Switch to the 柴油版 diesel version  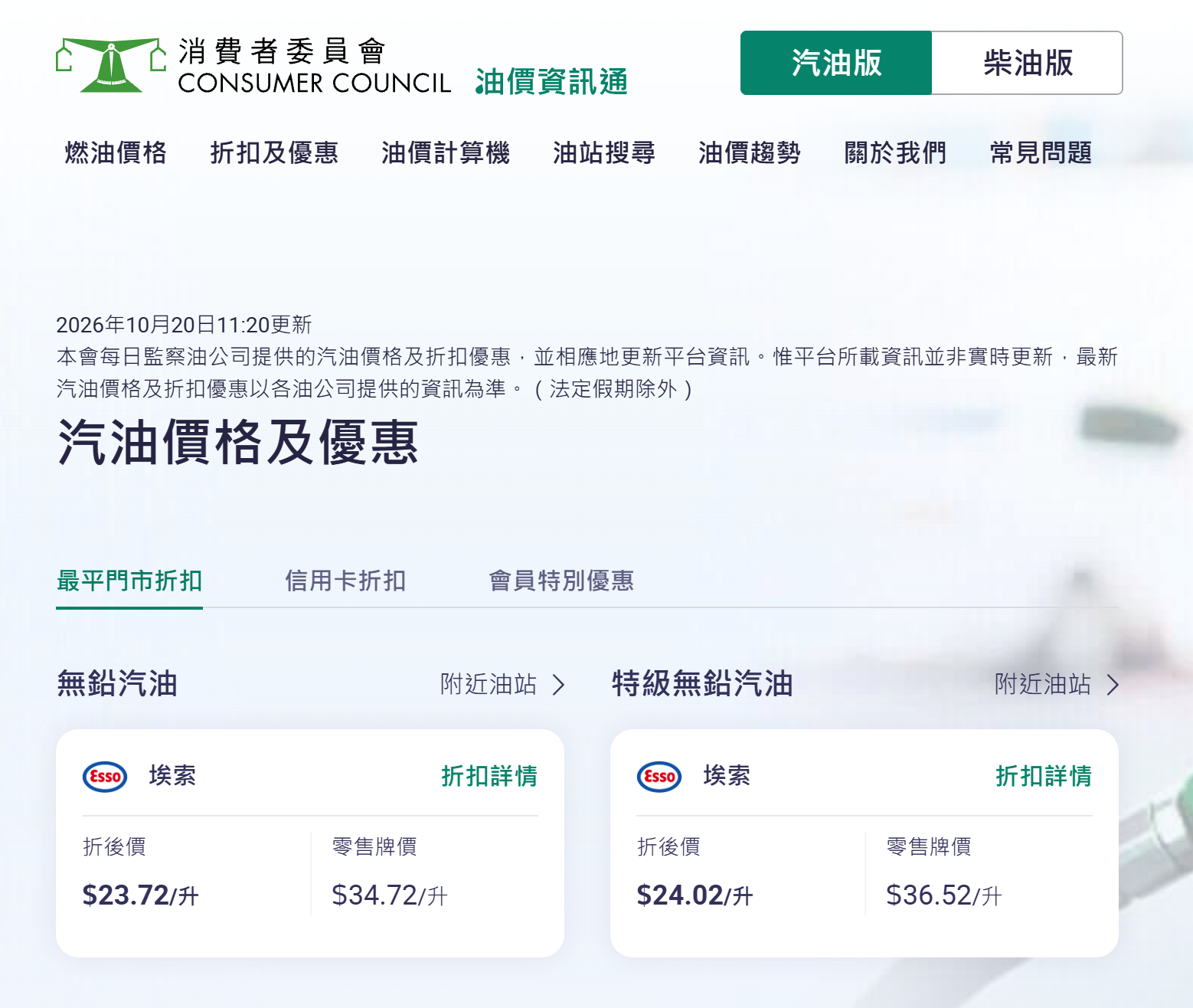coord(1028,63)
